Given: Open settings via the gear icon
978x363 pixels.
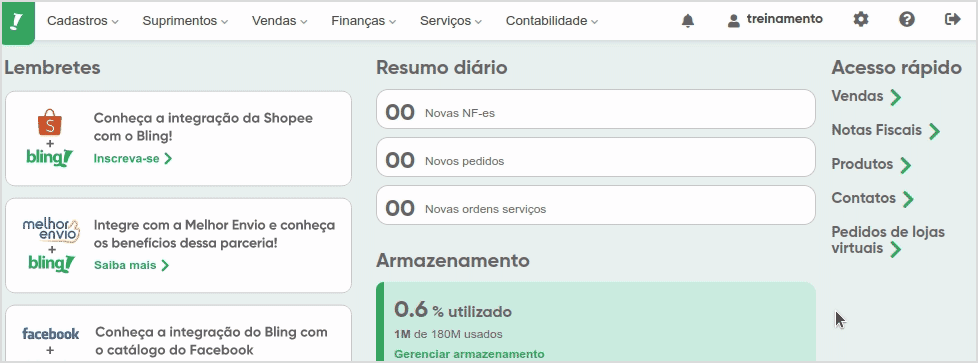Looking at the screenshot, I should pos(861,19).
